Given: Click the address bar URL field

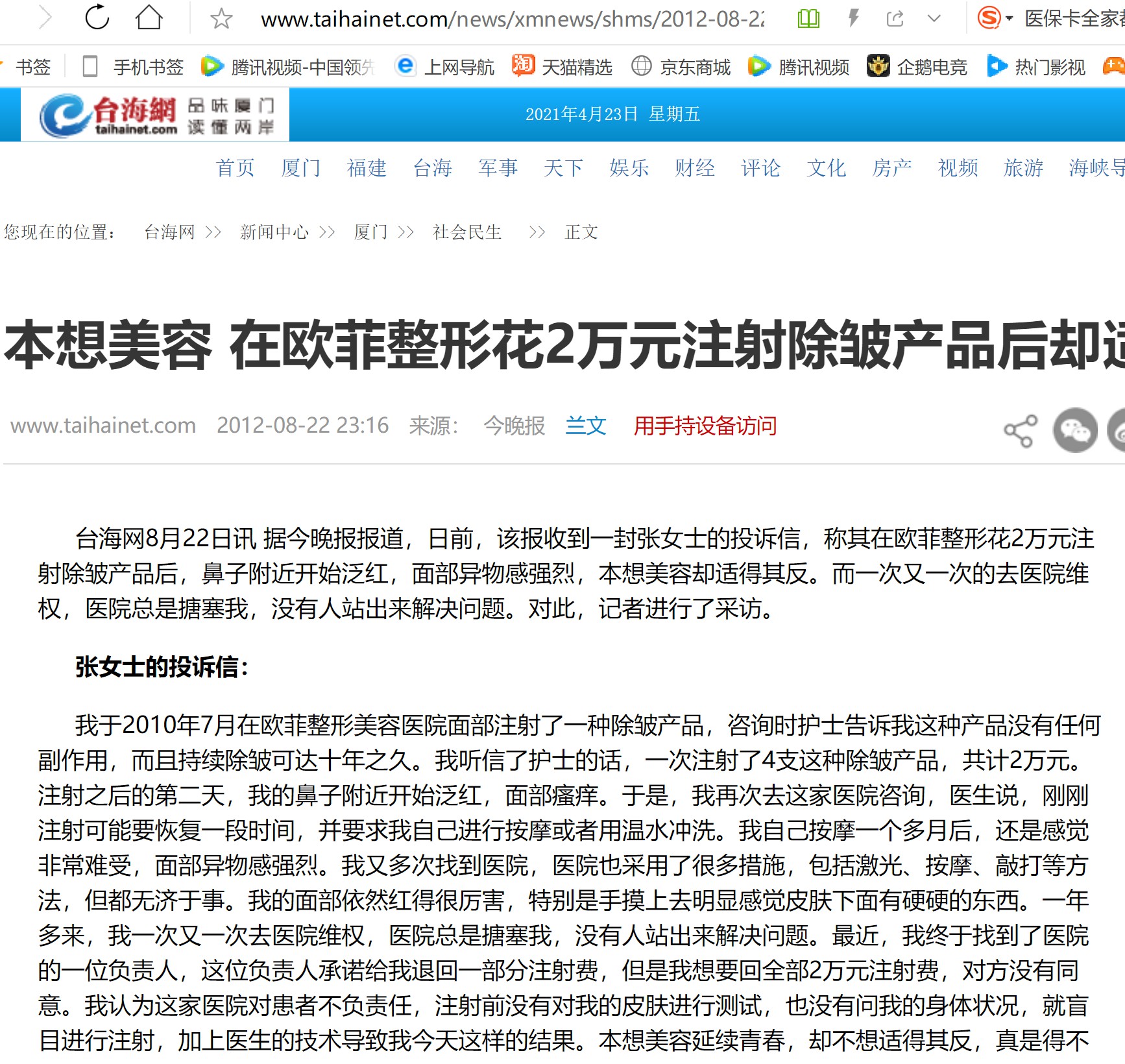Looking at the screenshot, I should coord(513,19).
